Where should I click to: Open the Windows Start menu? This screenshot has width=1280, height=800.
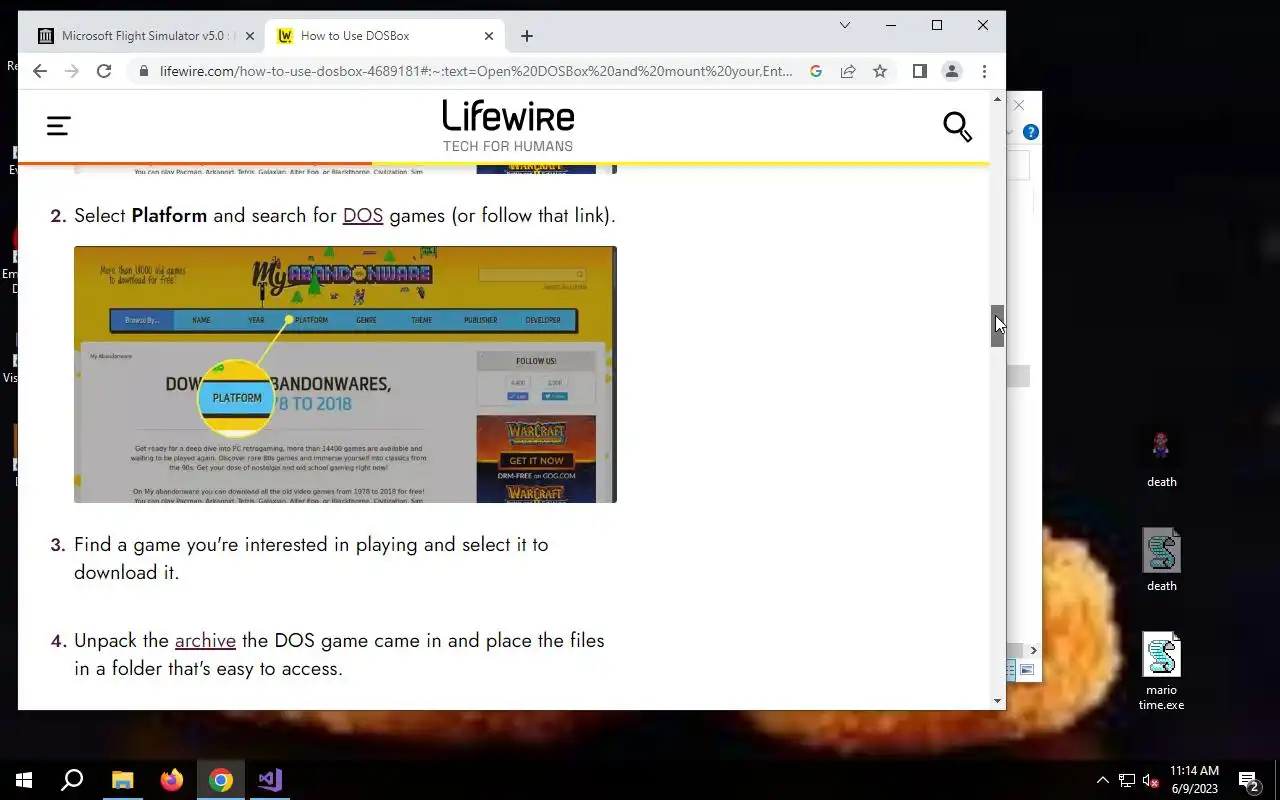[24, 780]
